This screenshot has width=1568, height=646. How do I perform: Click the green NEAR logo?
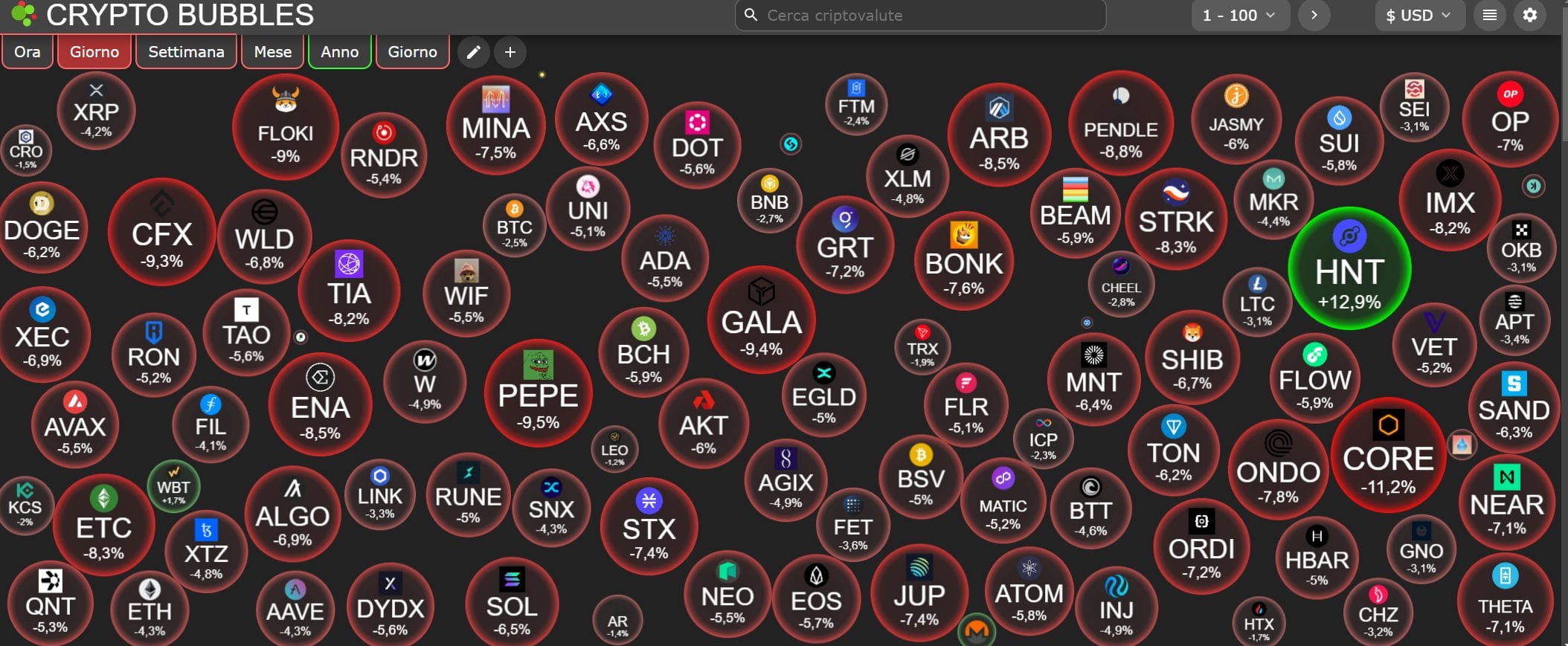point(1507,477)
